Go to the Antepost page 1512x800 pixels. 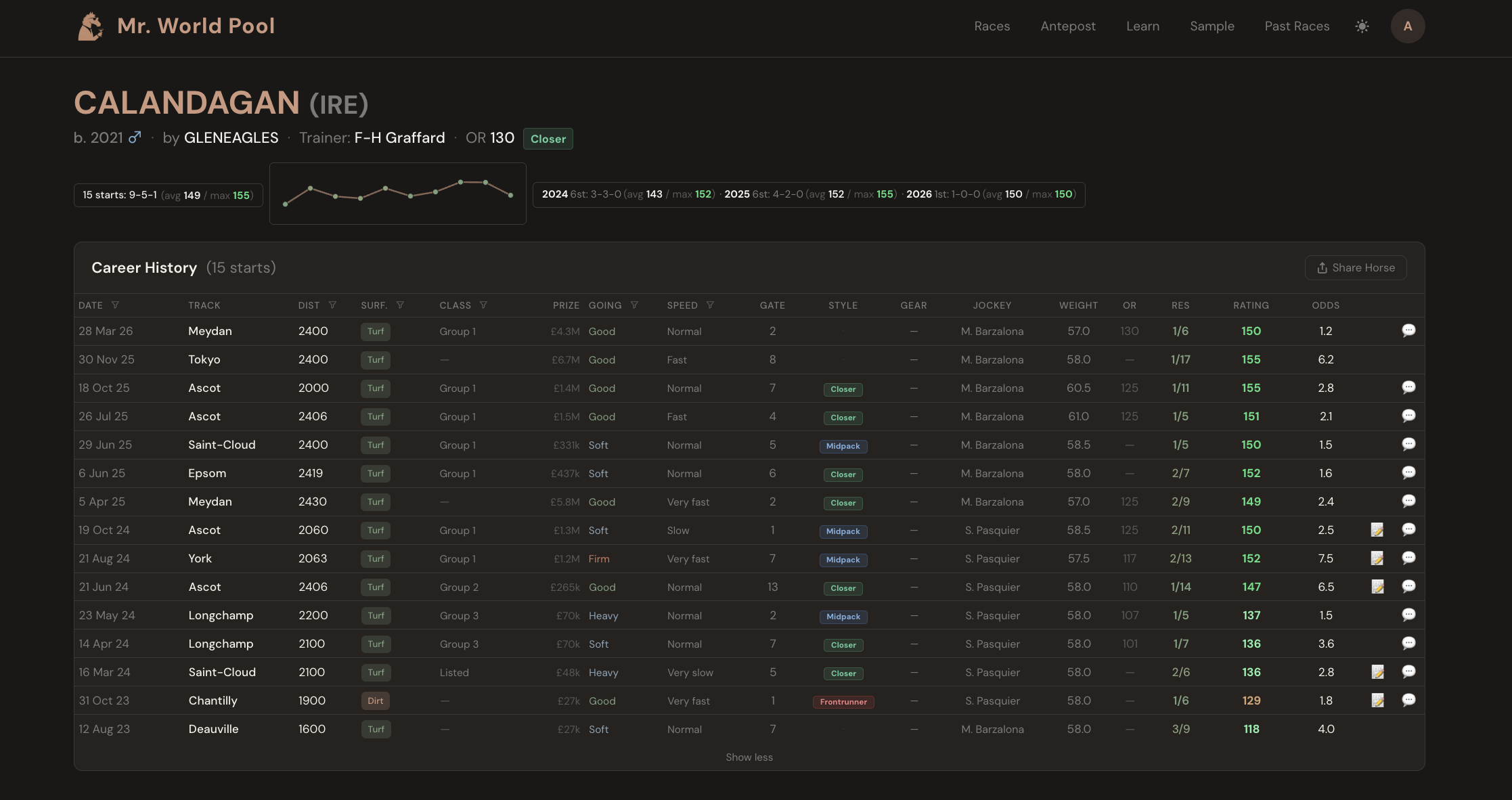1068,26
